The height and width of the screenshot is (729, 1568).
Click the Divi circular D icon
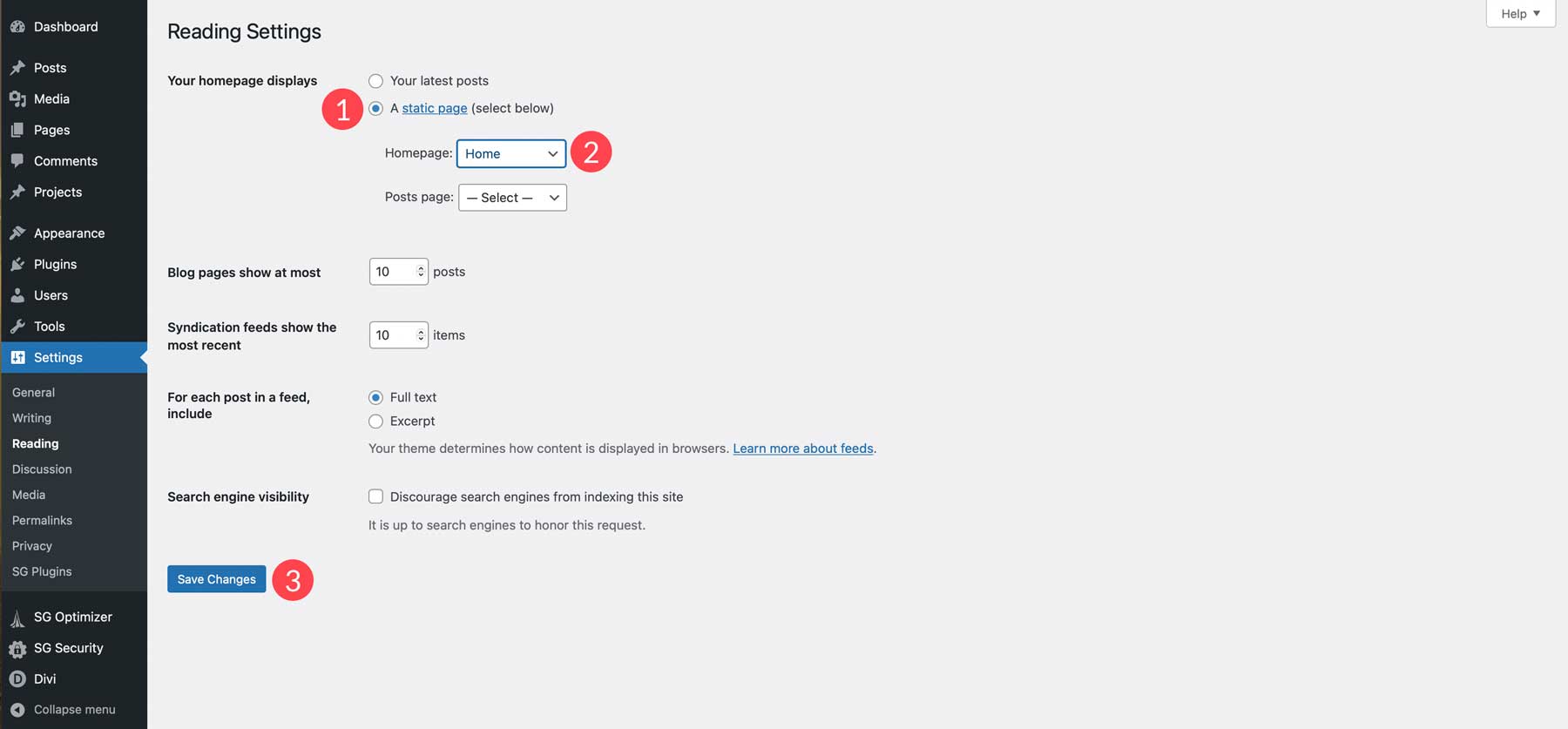[x=17, y=679]
